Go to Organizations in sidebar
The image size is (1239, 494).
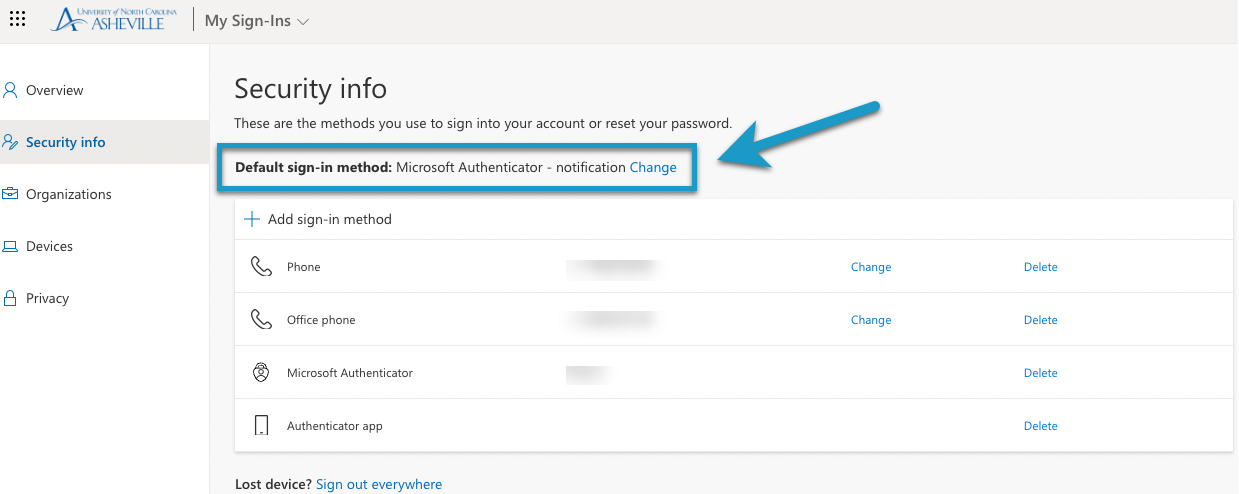[68, 194]
